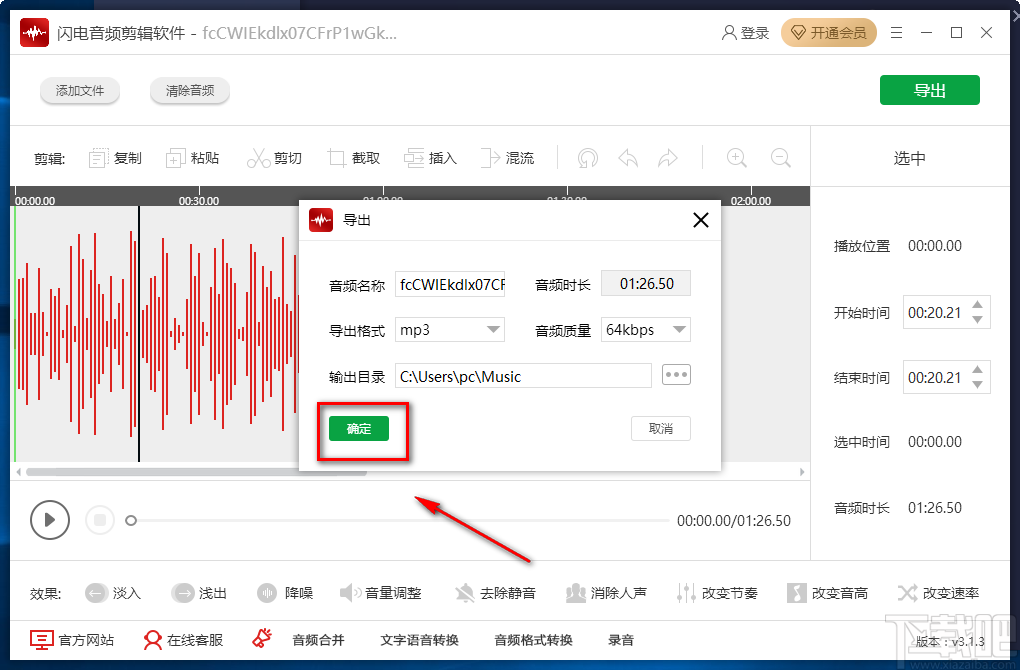Open the 音频质量 64kbps quality dropdown
Screen dimensions: 1020x670
[645, 329]
